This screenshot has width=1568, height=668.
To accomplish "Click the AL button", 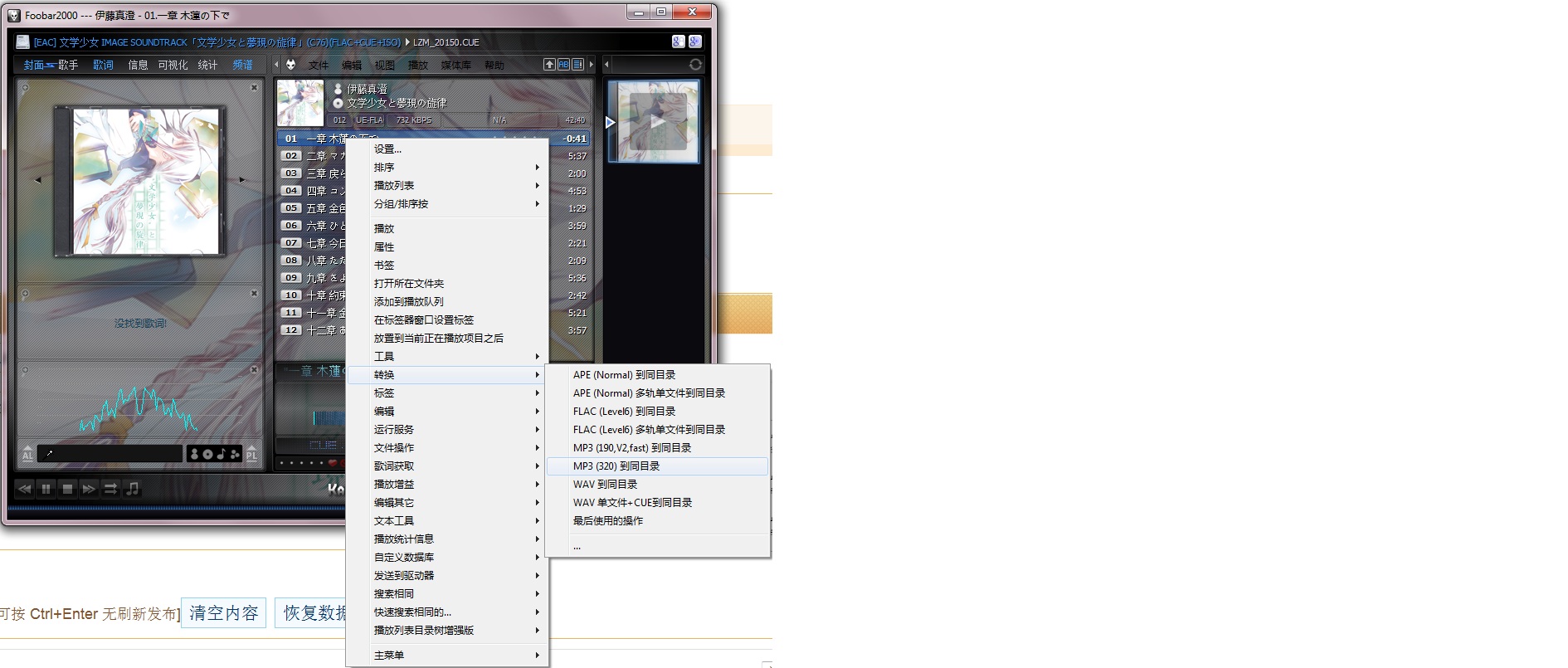I will click(27, 454).
